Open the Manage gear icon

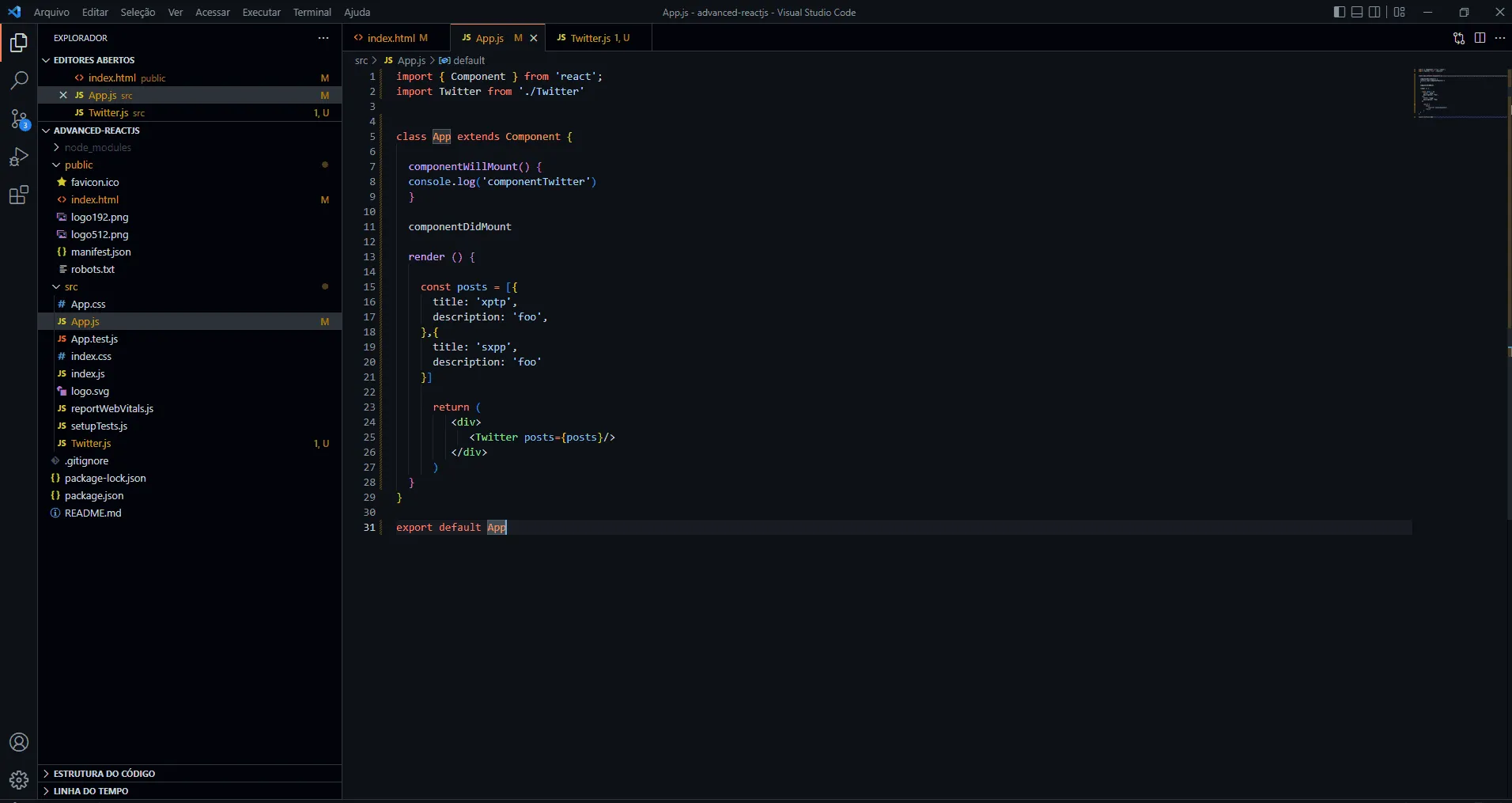(19, 780)
